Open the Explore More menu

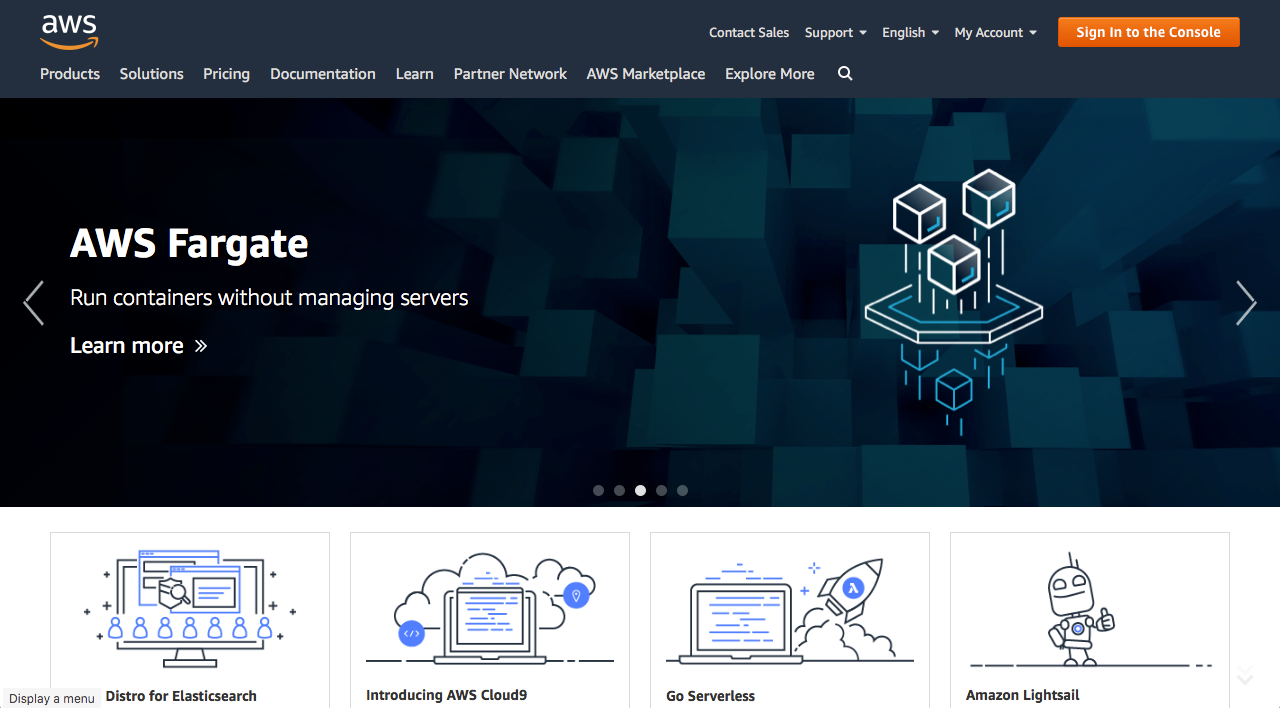click(770, 74)
